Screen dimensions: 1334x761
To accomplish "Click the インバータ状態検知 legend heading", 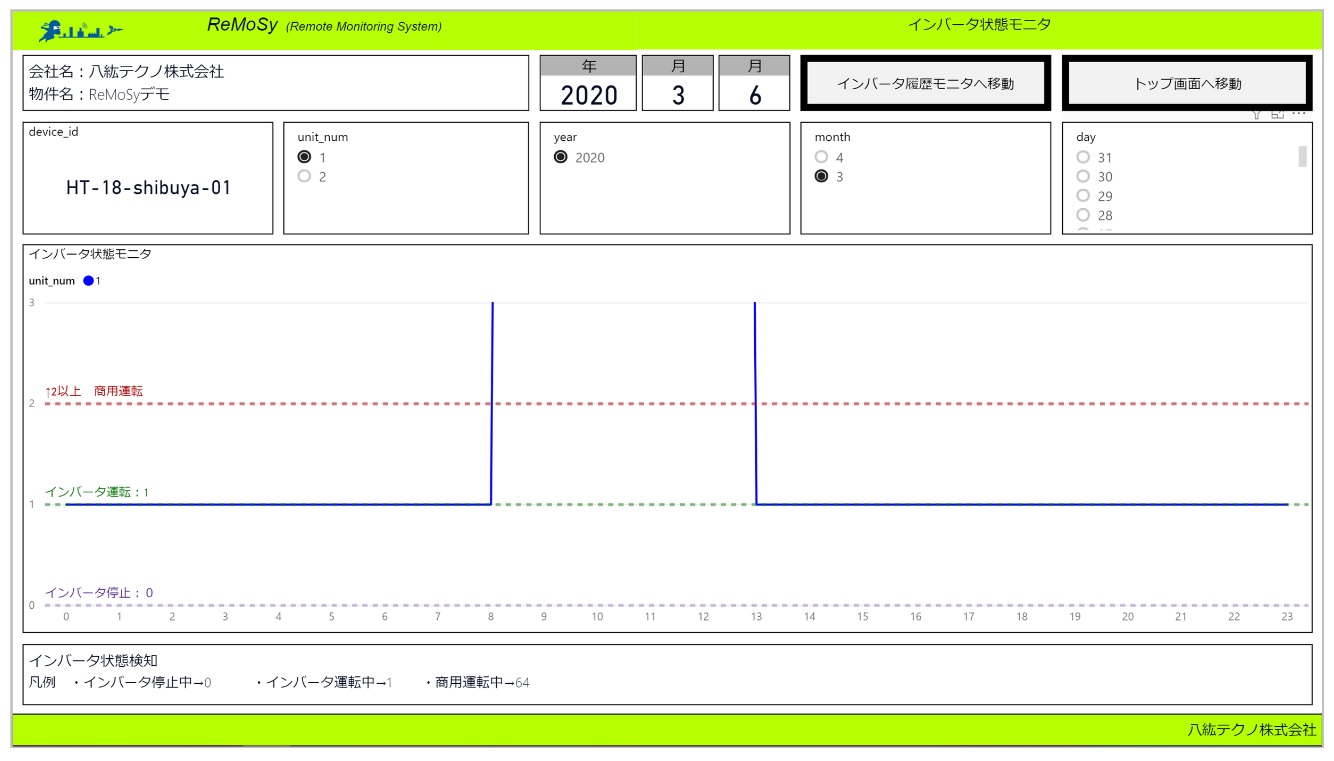I will click(93, 660).
